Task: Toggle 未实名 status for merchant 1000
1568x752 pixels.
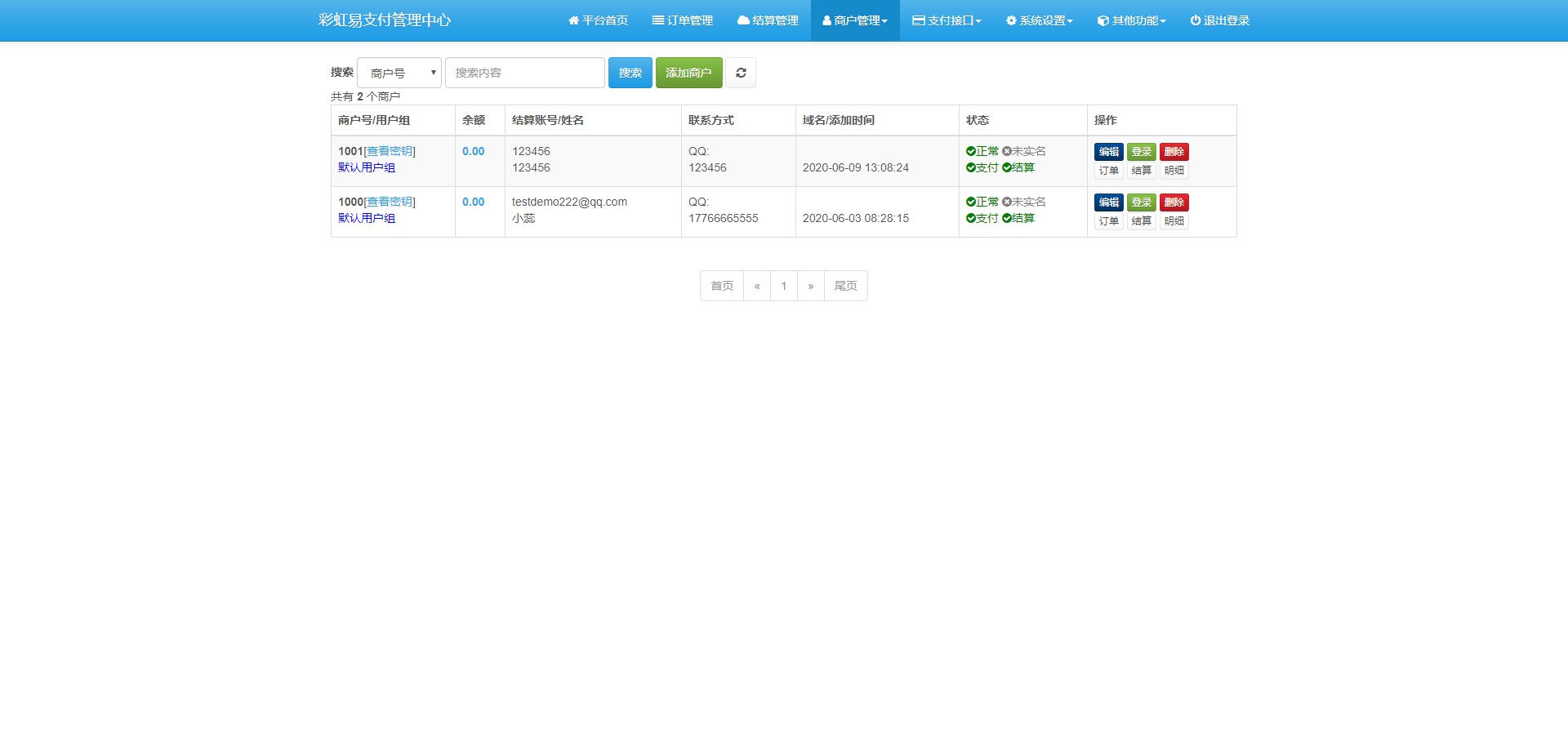Action: [1024, 202]
